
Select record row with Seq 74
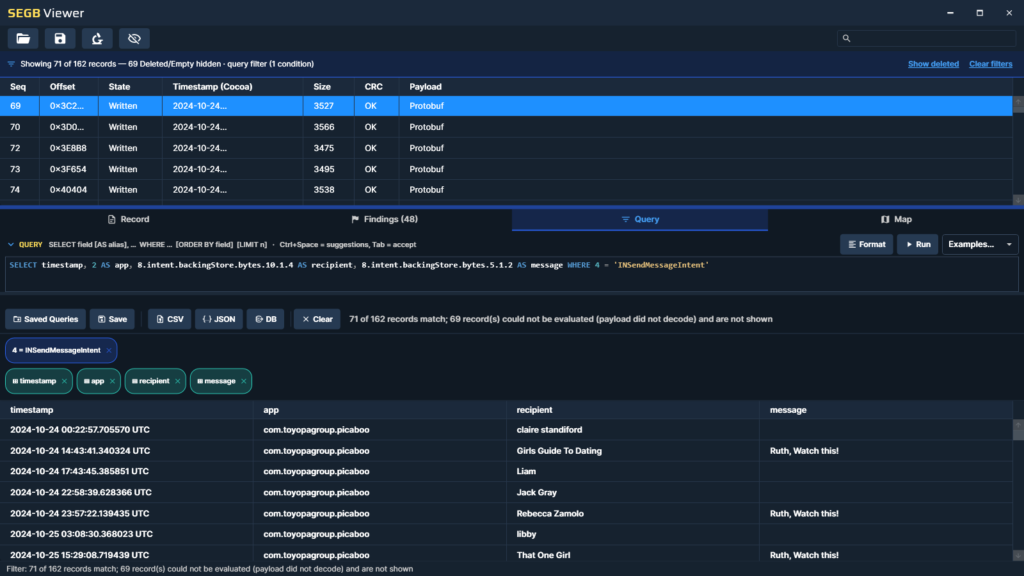[506, 190]
